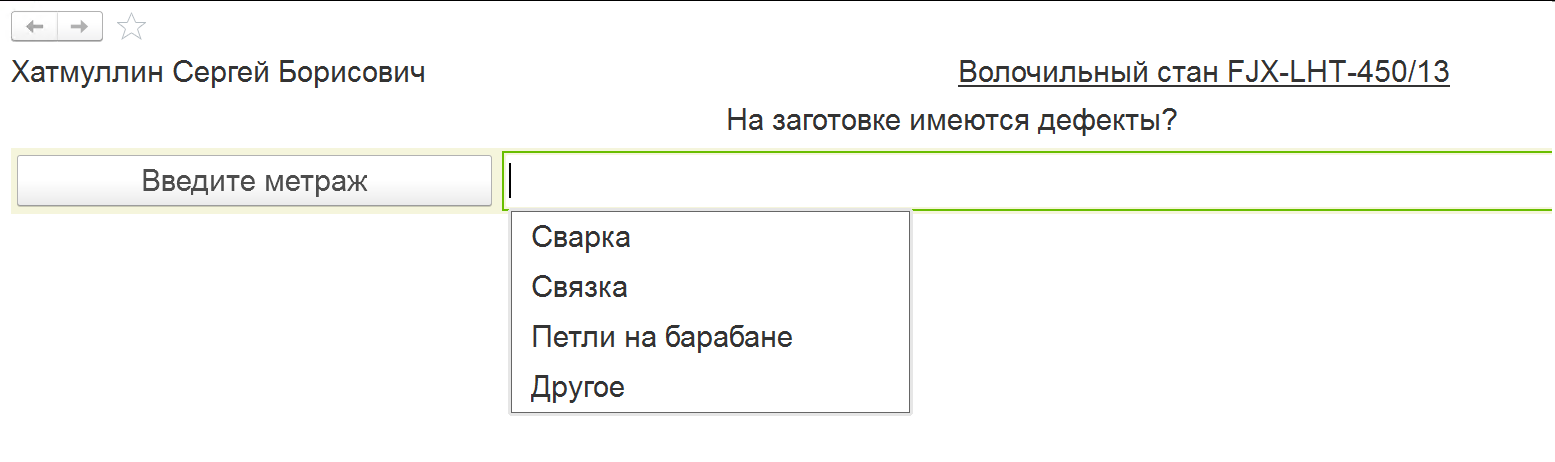Add page to favorites with star icon

tap(131, 27)
